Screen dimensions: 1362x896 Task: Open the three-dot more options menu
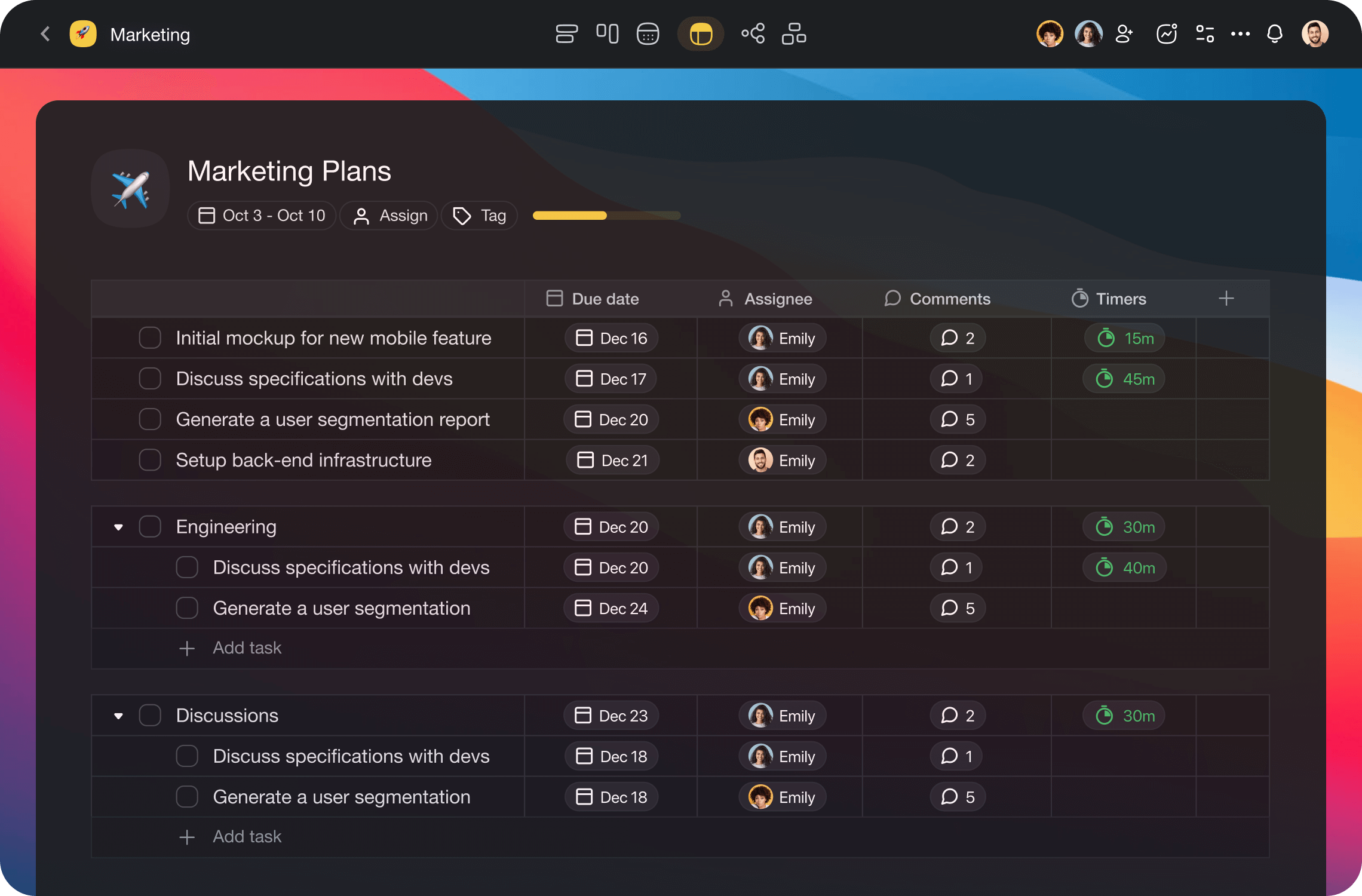tap(1240, 34)
